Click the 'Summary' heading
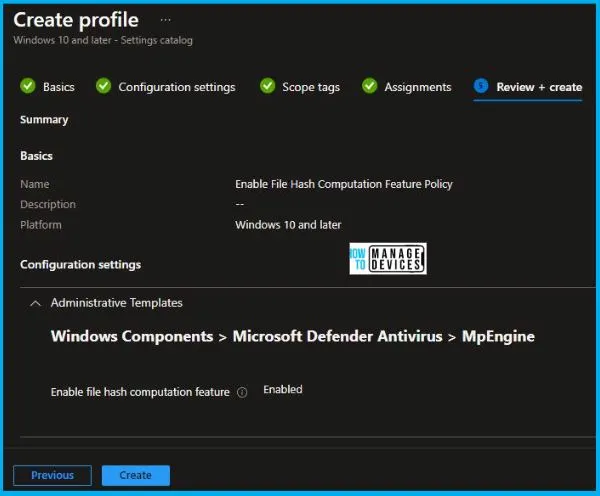The height and width of the screenshot is (496, 600). (44, 120)
